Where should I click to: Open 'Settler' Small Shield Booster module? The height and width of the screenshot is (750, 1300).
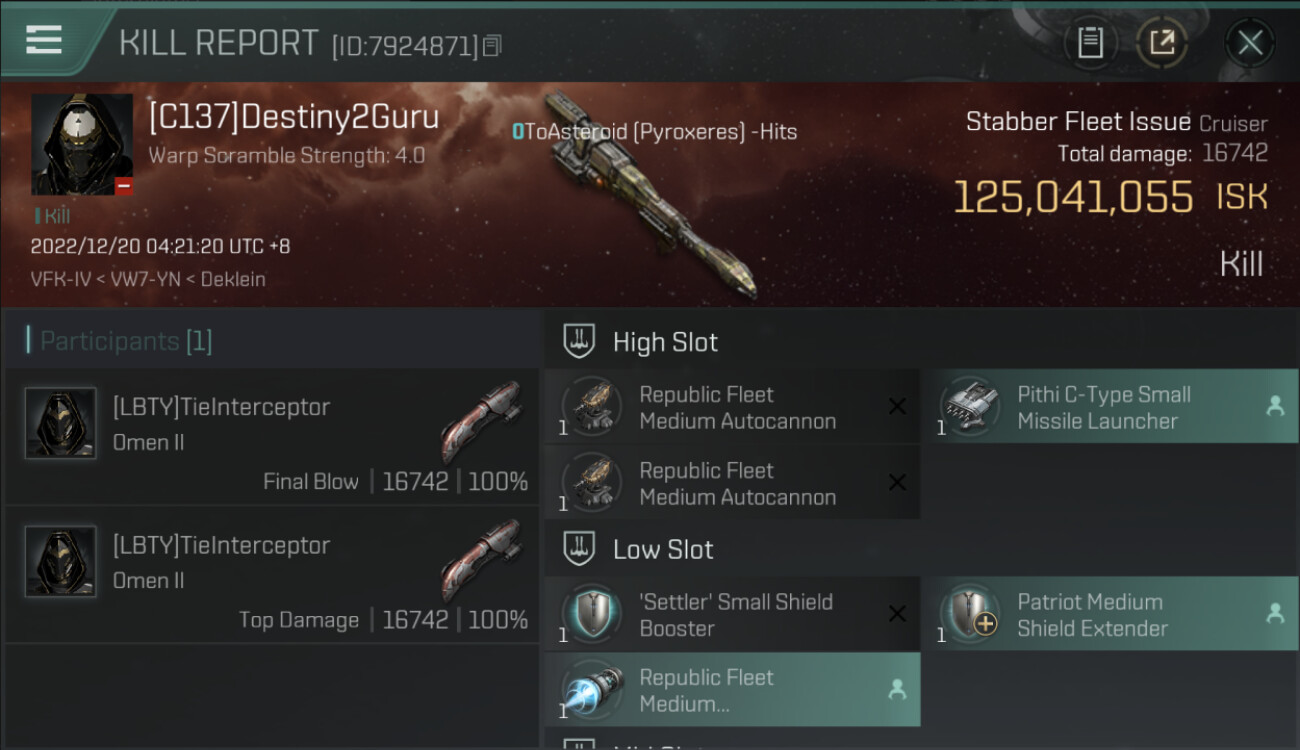pyautogui.click(x=732, y=615)
